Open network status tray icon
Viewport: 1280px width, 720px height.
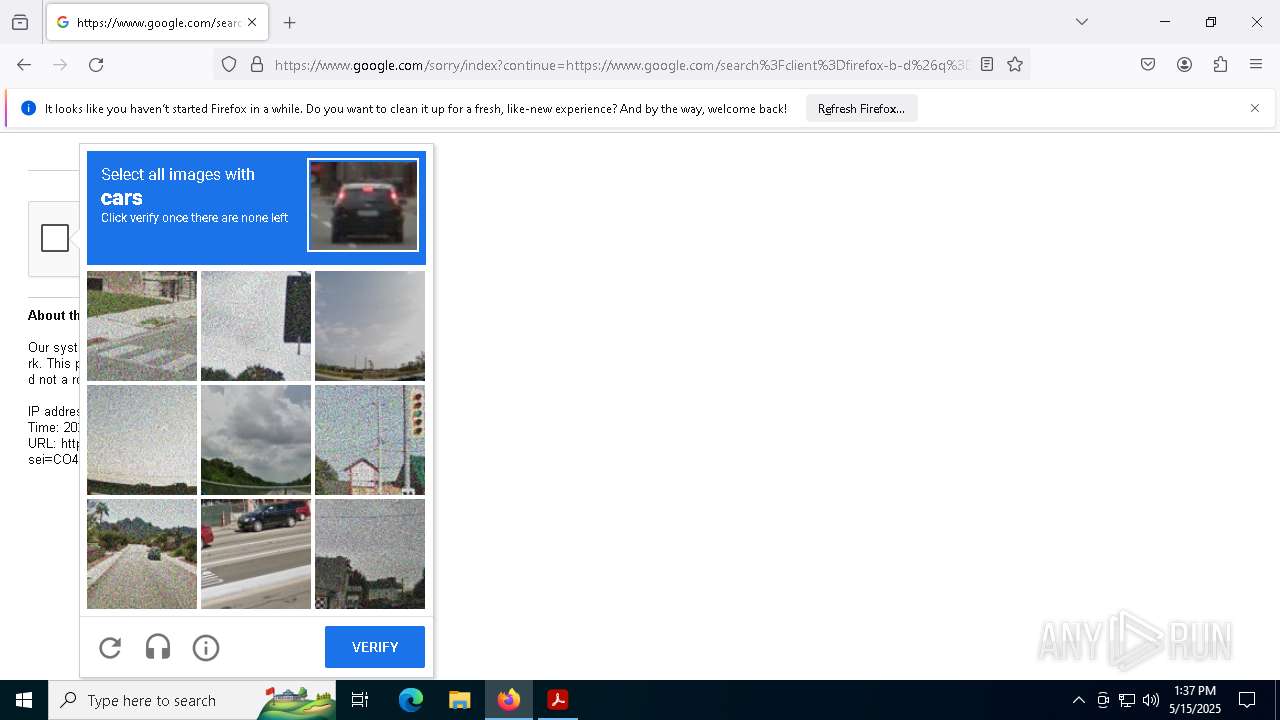(1127, 700)
